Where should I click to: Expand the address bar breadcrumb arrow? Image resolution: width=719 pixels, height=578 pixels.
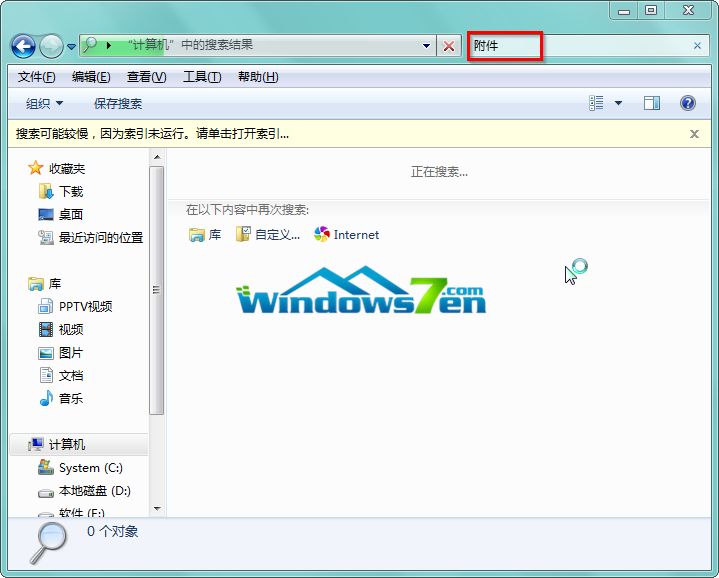pyautogui.click(x=109, y=45)
